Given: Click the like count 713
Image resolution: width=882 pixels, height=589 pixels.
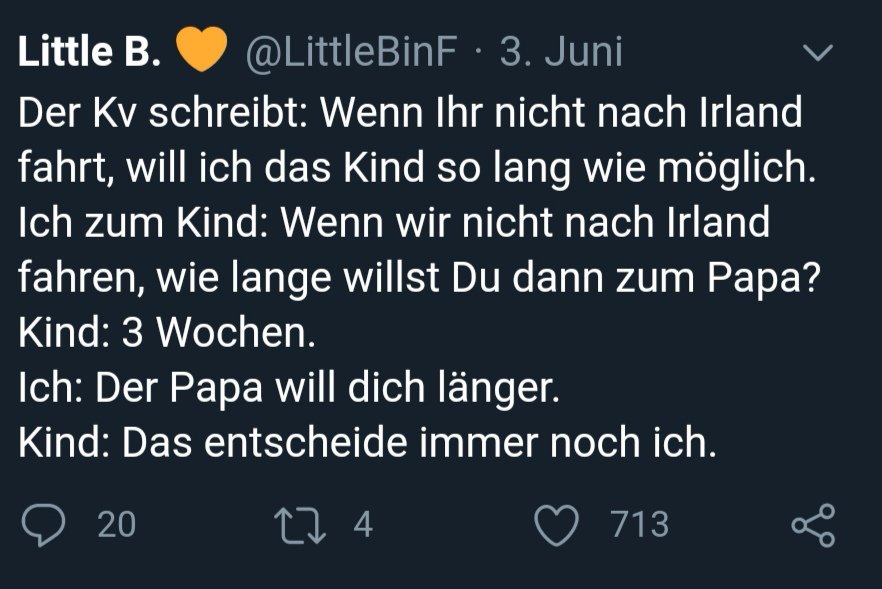Looking at the screenshot, I should [x=639, y=526].
